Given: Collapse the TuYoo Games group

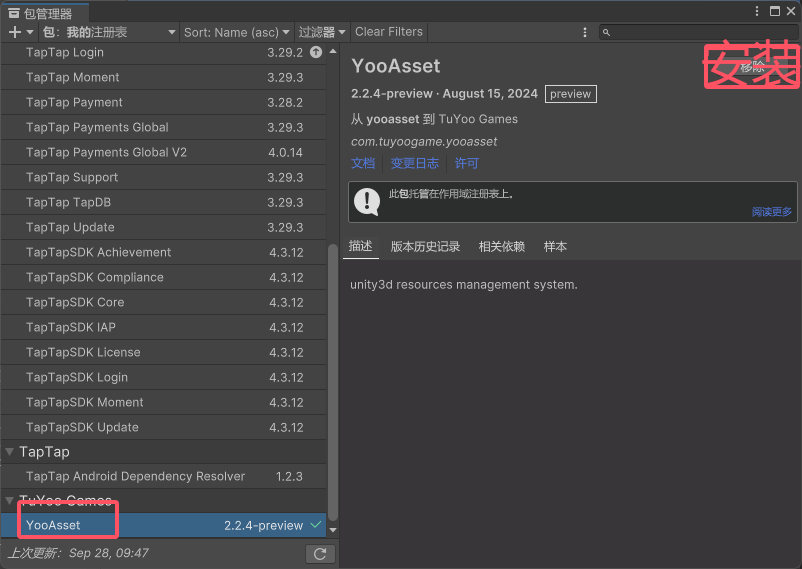Looking at the screenshot, I should click(x=10, y=500).
